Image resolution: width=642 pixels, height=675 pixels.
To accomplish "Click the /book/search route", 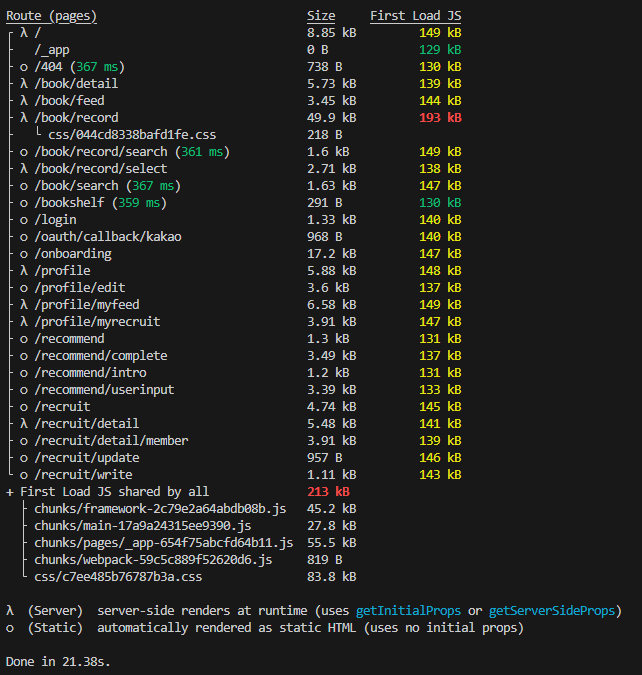I will click(x=76, y=186).
